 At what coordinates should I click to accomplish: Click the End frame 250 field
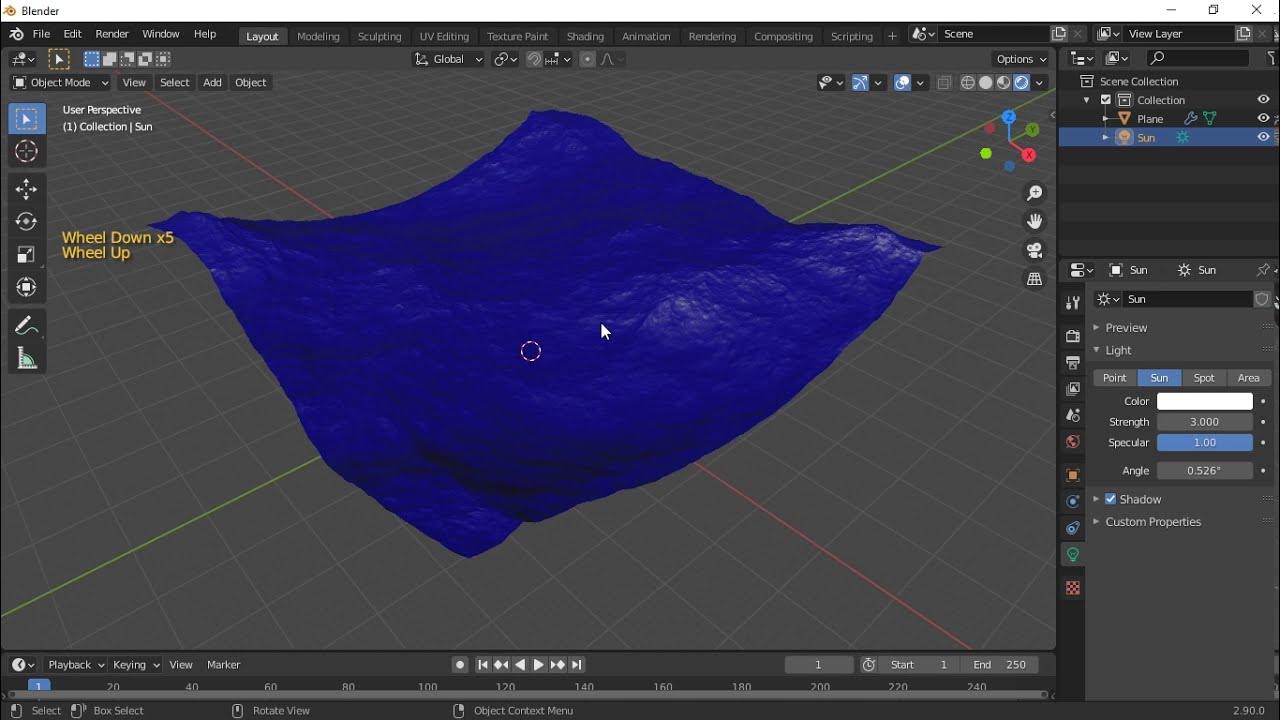point(1000,665)
